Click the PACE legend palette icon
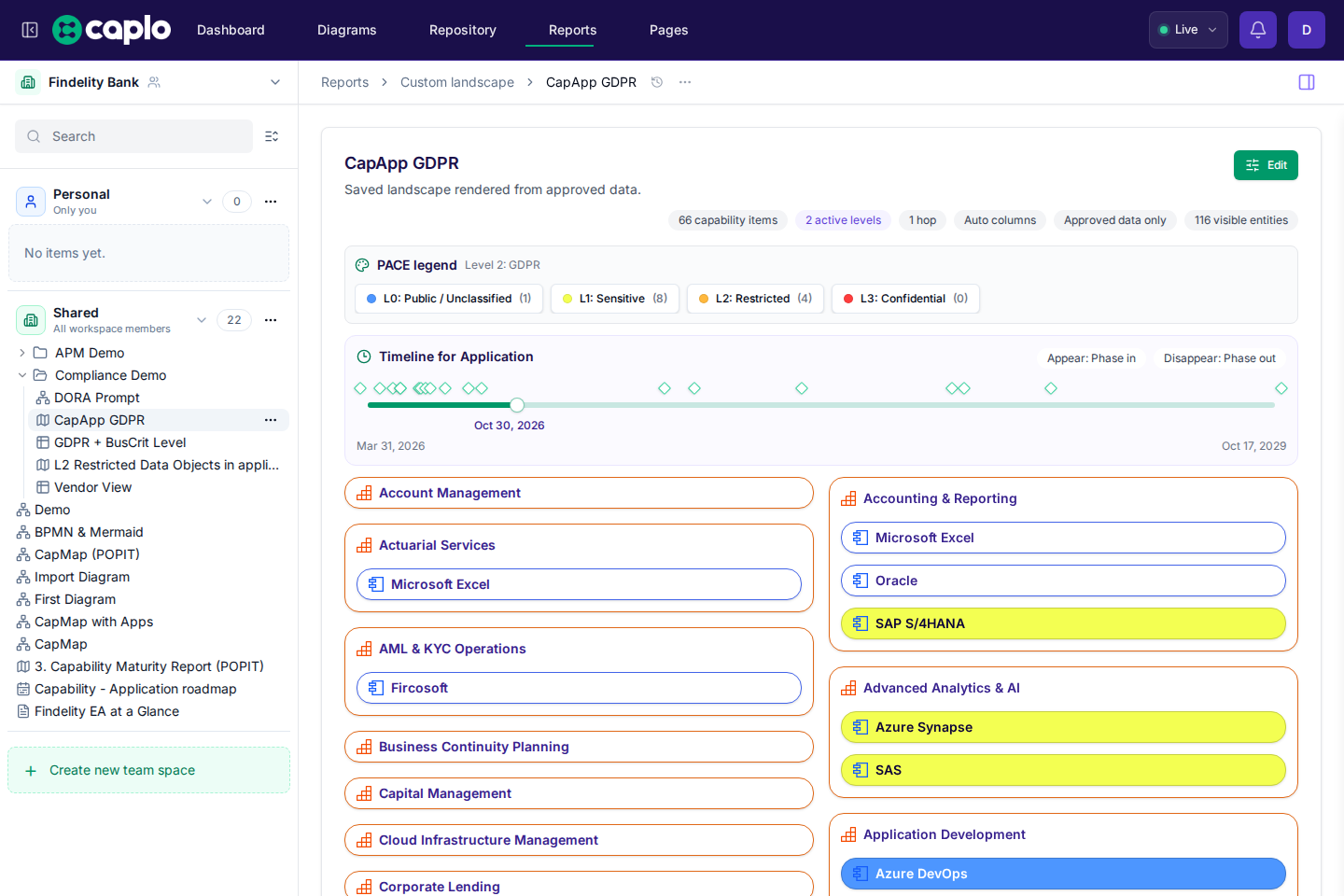Viewport: 1344px width, 896px height. click(362, 265)
